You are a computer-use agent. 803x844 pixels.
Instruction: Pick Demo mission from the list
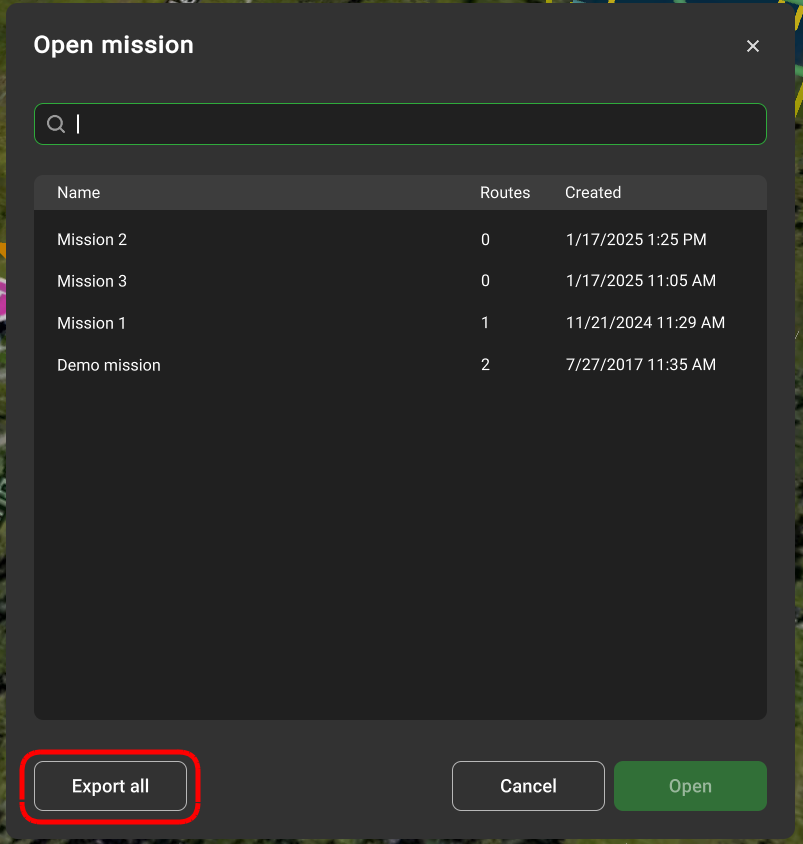(109, 366)
